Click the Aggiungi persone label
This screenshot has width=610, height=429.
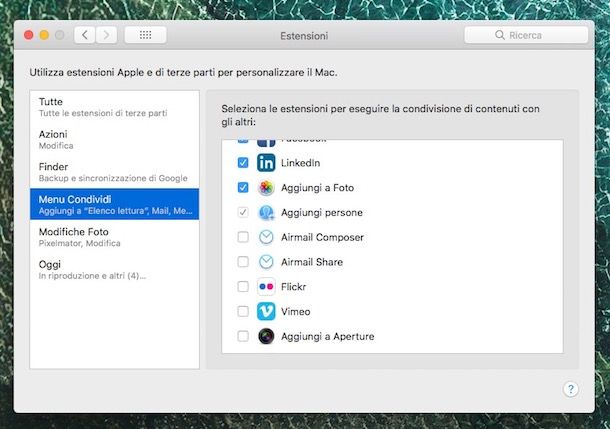[322, 213]
